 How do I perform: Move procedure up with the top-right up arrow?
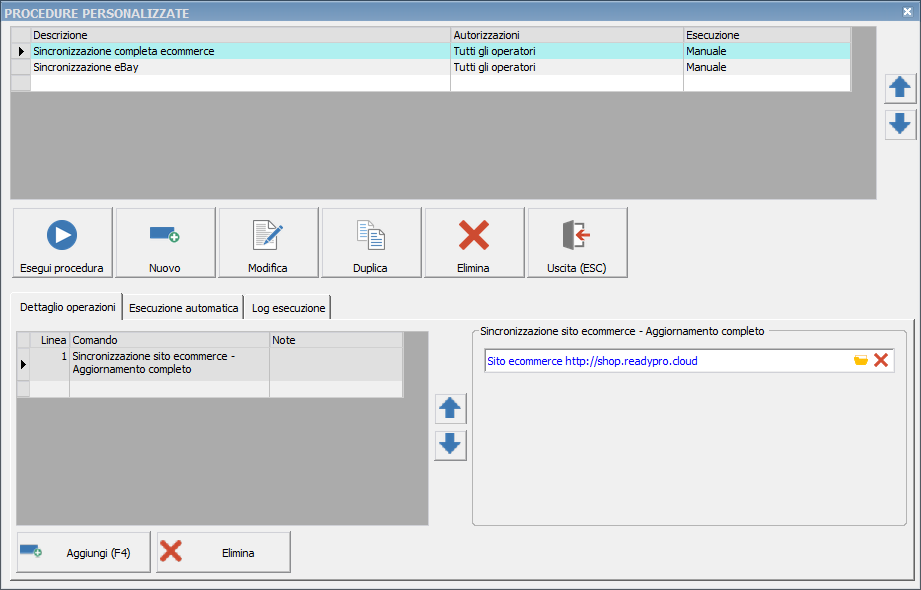(900, 88)
